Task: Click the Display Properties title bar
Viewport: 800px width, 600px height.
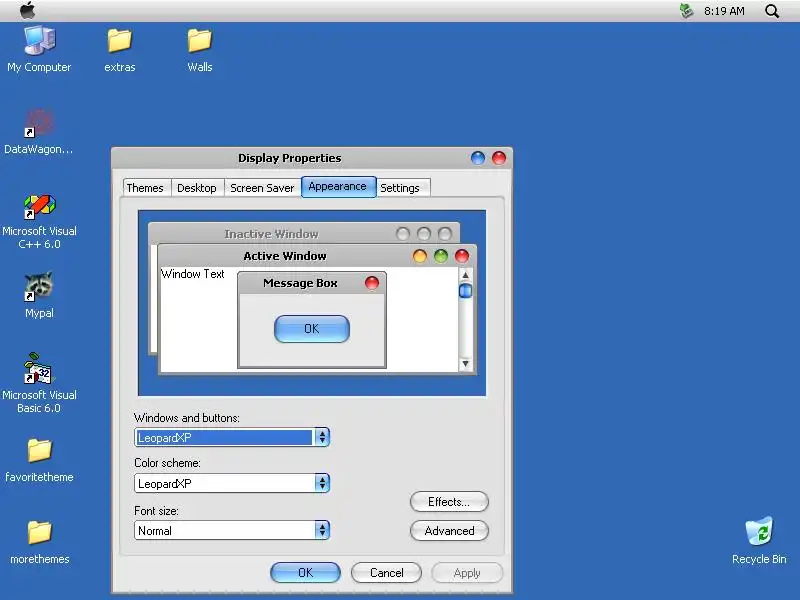Action: pos(312,158)
